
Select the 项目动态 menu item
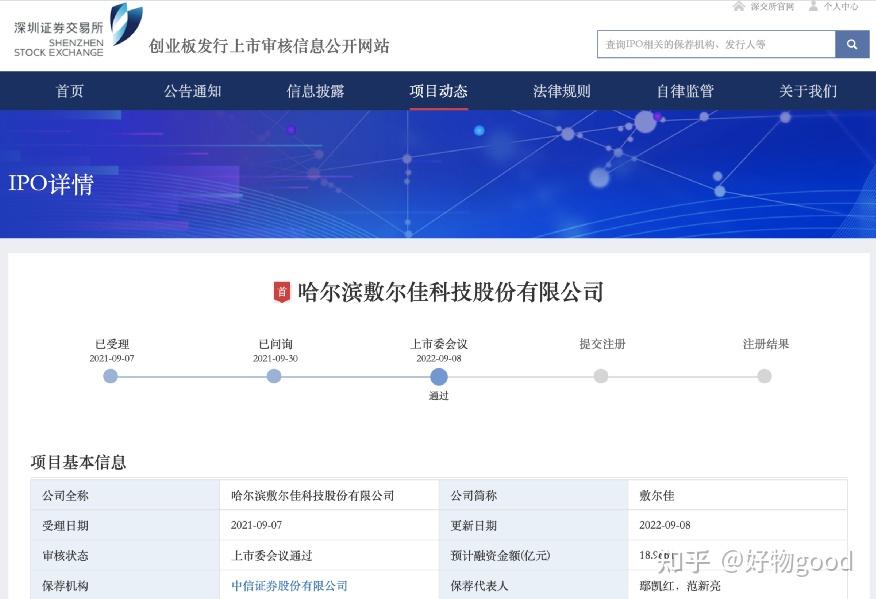point(439,91)
